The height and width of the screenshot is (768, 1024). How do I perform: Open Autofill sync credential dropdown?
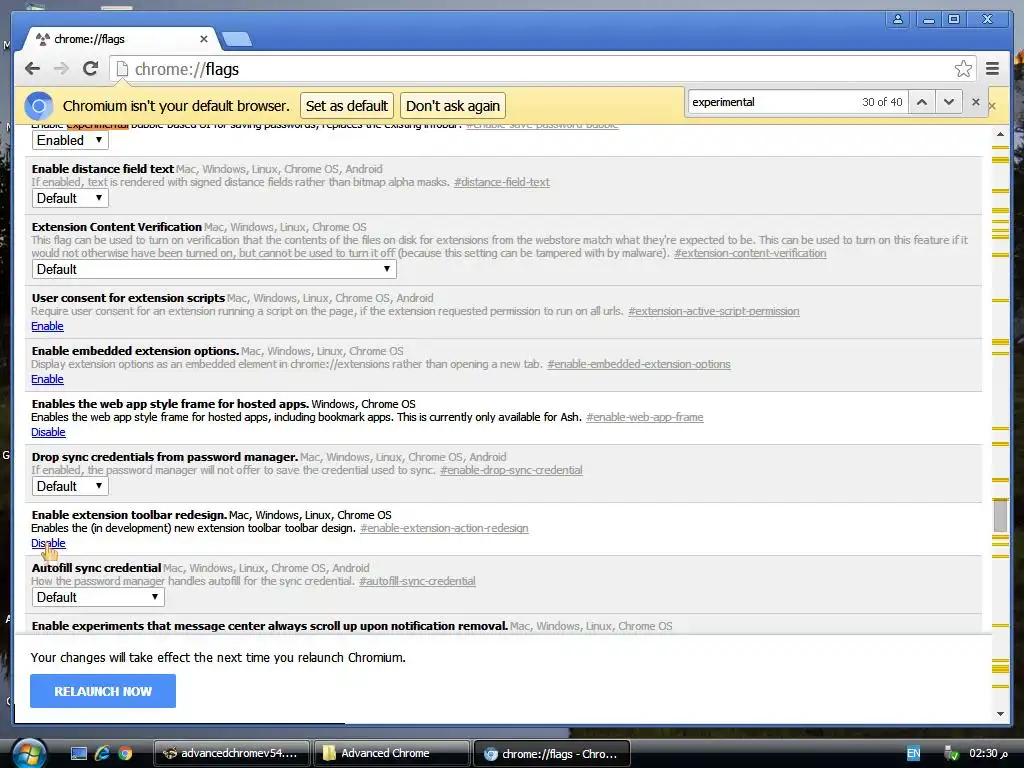98,598
